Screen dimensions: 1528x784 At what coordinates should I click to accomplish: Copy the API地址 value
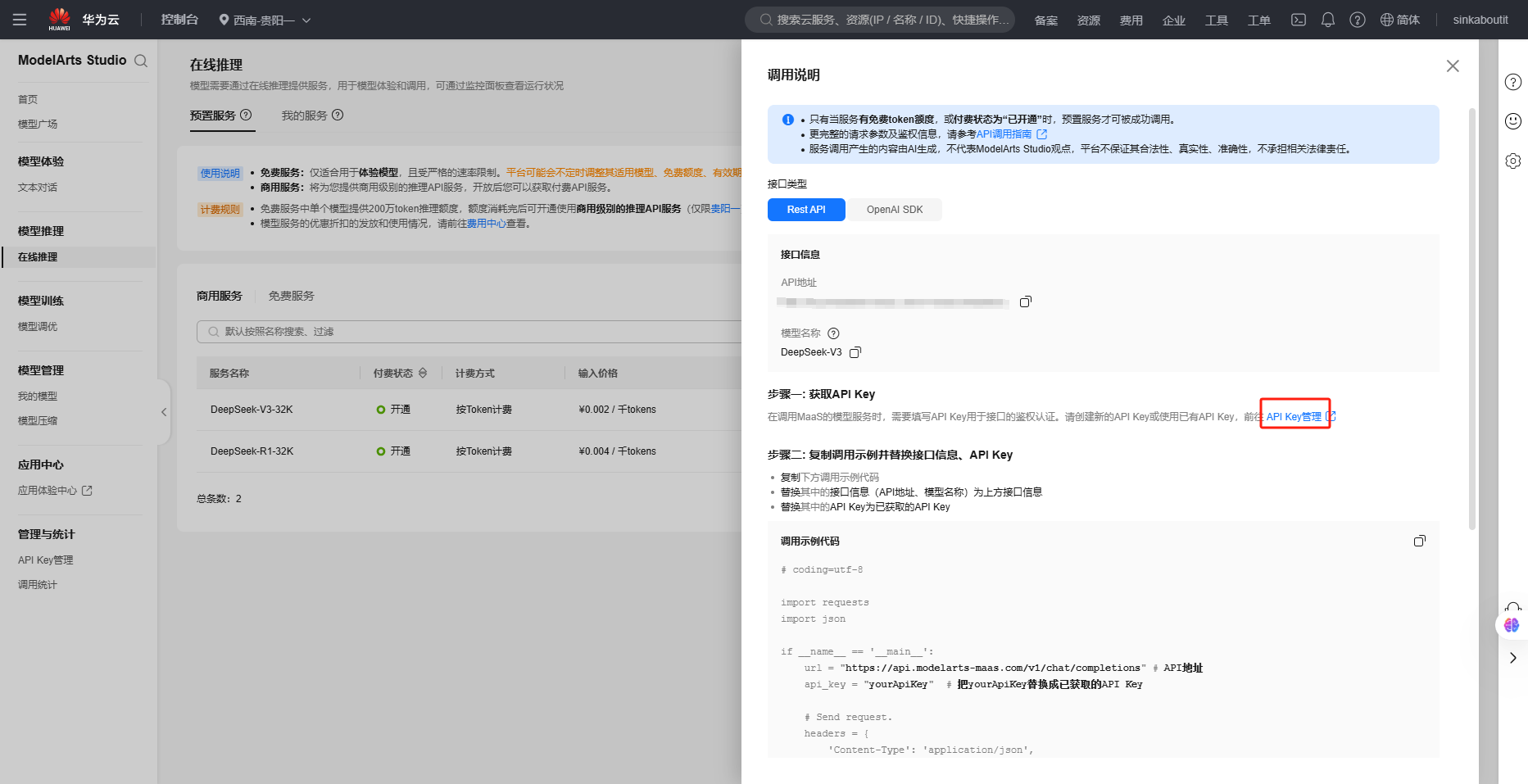1025,302
